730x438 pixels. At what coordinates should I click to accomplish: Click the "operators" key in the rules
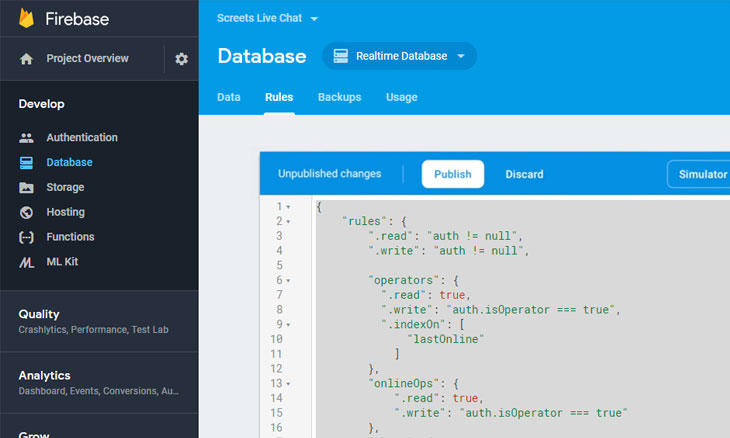pyautogui.click(x=404, y=280)
